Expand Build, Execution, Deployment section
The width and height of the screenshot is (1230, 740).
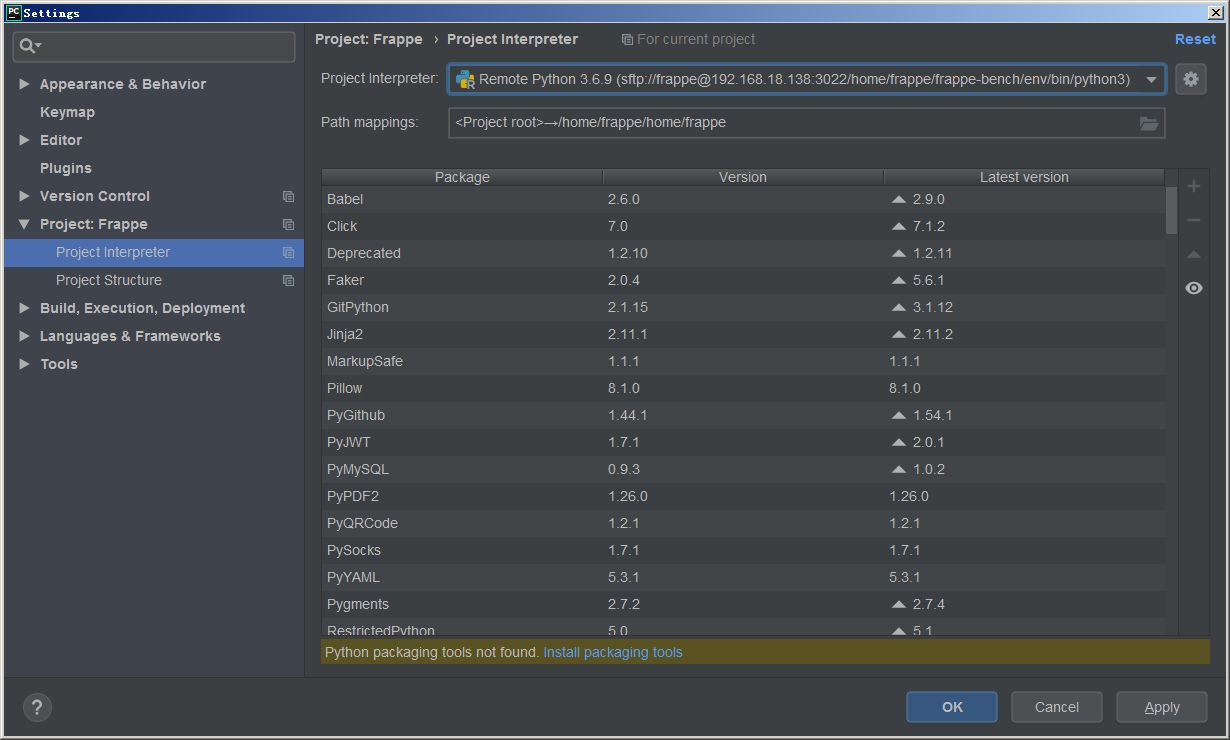(x=24, y=308)
